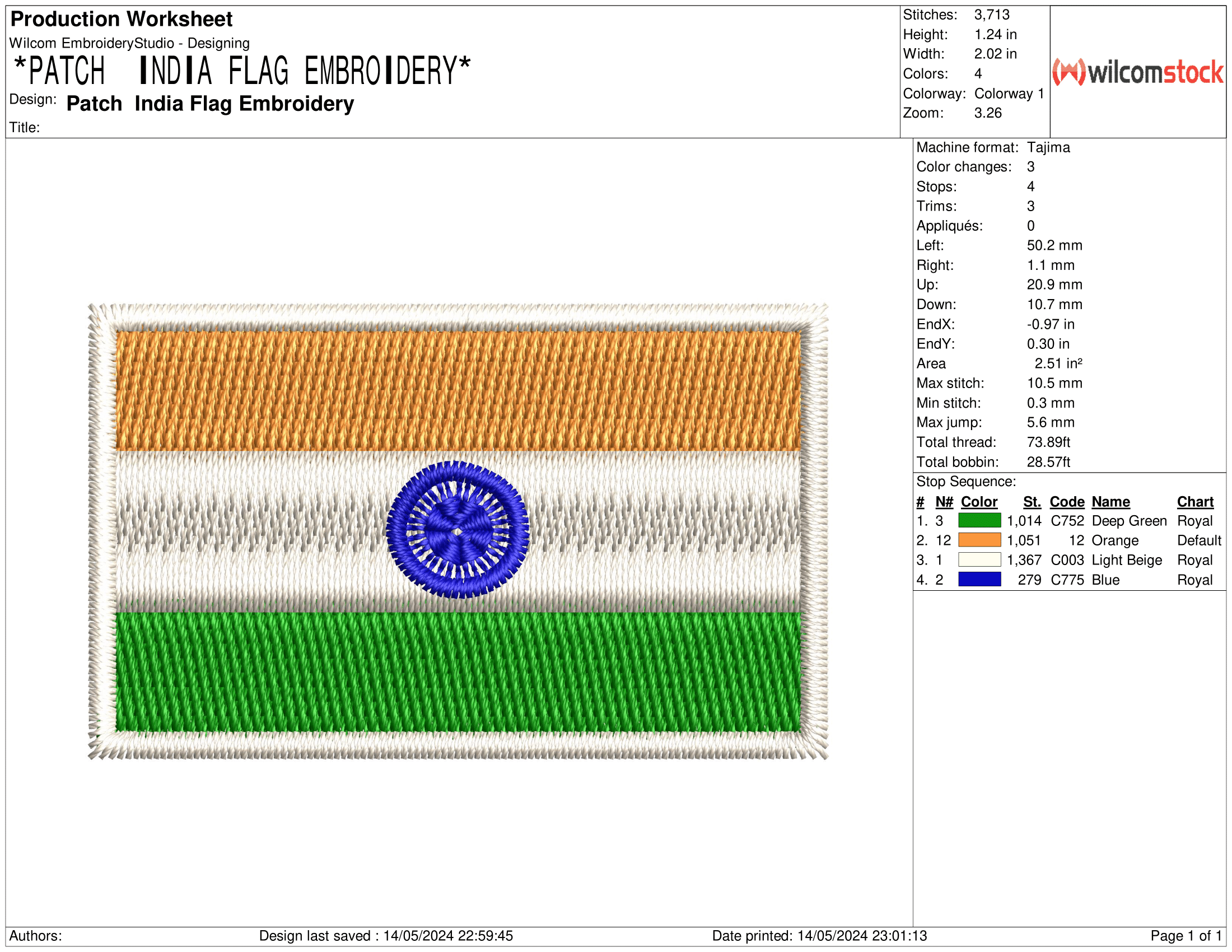Viewport: 1232px width, 952px height.
Task: Click the 'Date printed' timestamp
Action: click(x=819, y=936)
